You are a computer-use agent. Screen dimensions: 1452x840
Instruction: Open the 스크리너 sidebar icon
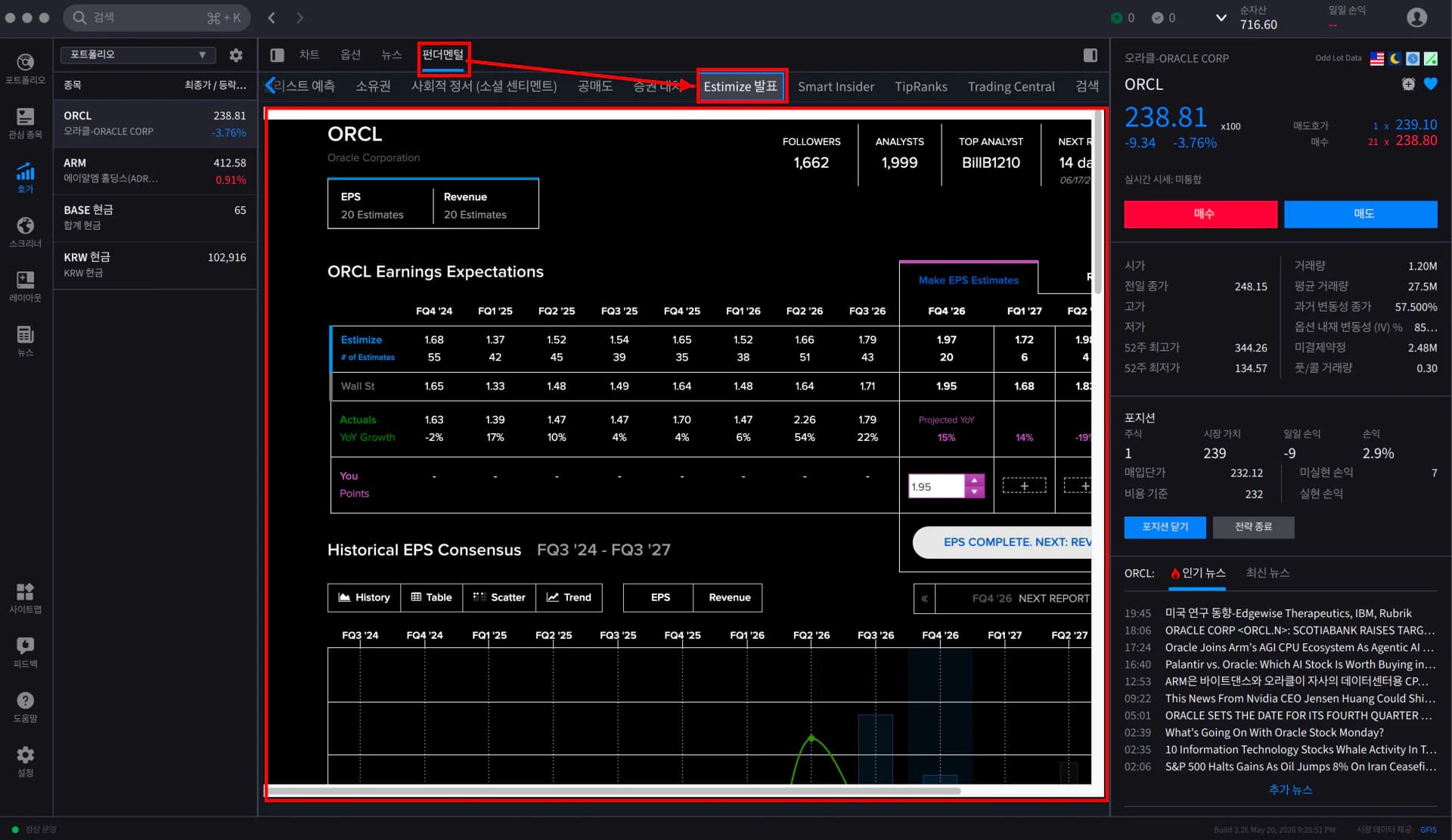pos(26,231)
